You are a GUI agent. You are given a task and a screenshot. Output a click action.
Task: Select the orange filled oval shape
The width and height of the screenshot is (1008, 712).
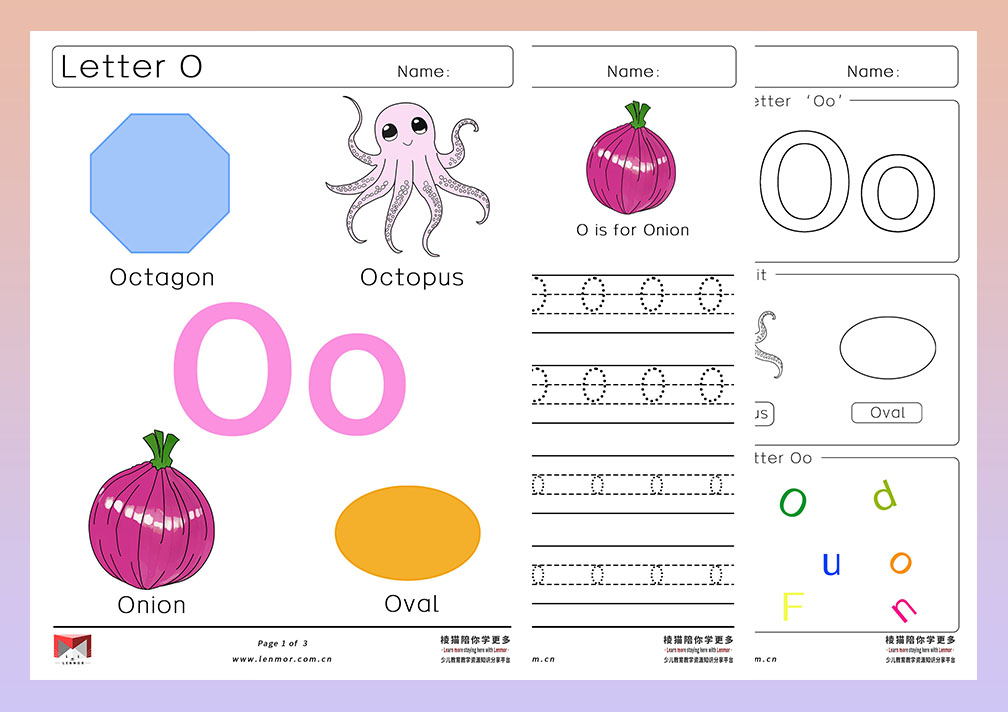tap(408, 533)
